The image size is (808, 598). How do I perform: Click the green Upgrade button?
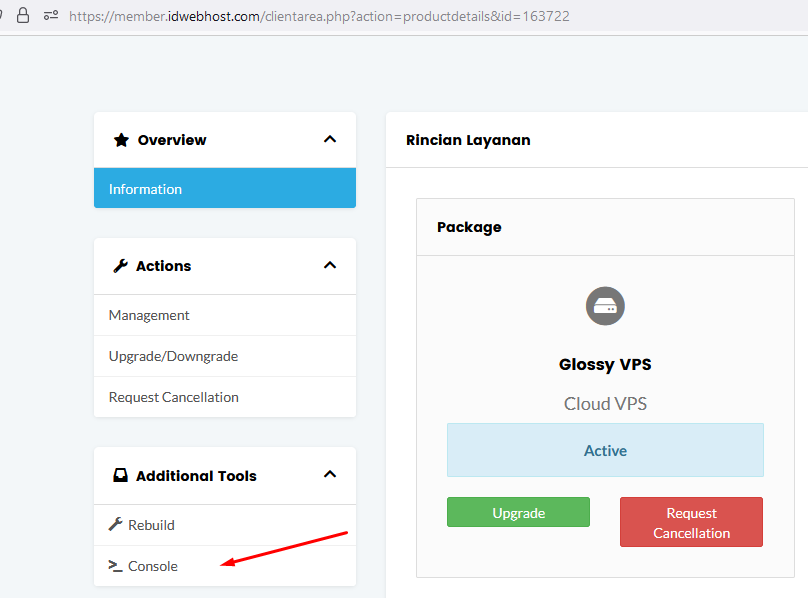[x=518, y=512]
